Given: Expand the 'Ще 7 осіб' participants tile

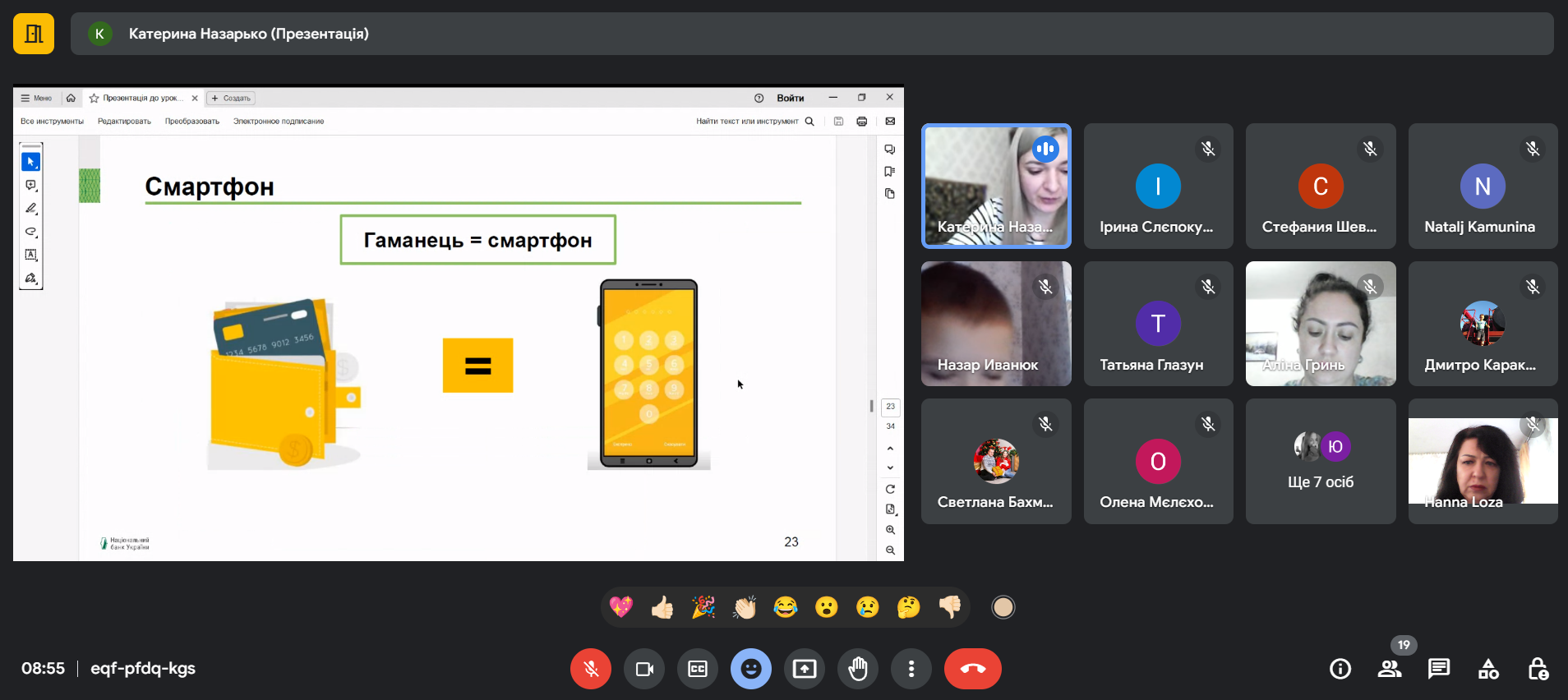Looking at the screenshot, I should [x=1321, y=461].
